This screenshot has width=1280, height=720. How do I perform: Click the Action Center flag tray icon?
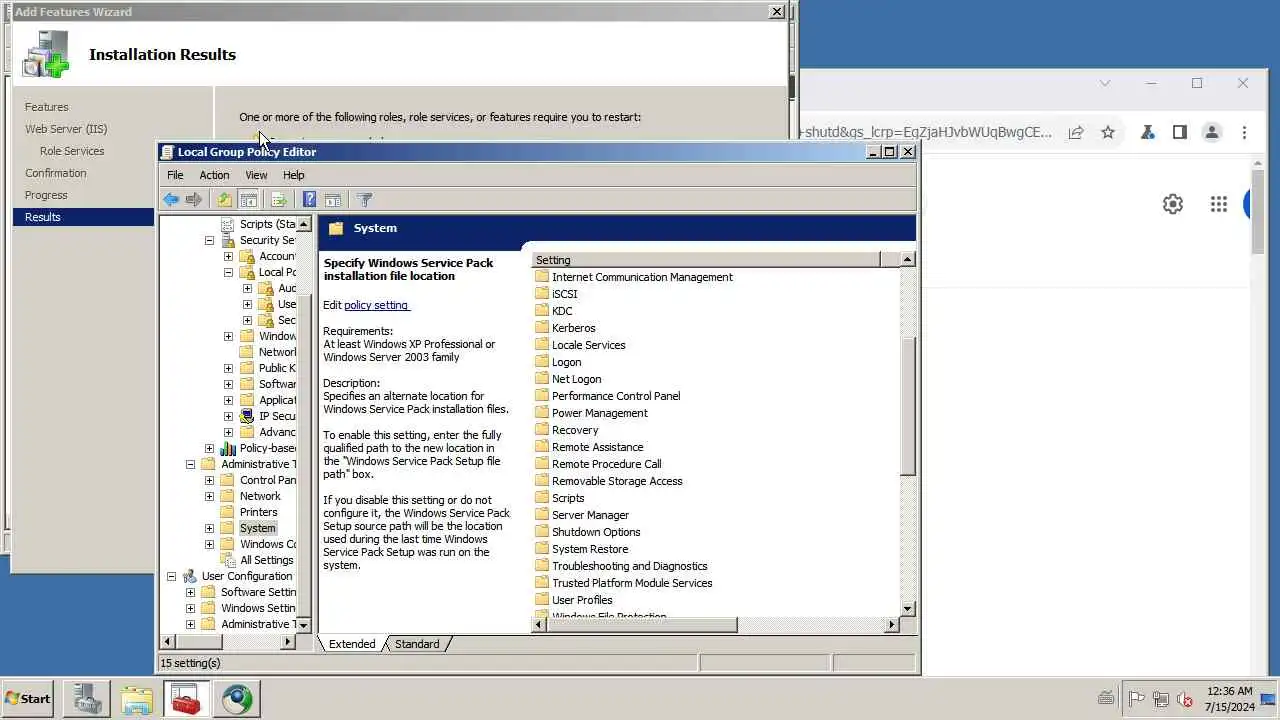pyautogui.click(x=1137, y=699)
